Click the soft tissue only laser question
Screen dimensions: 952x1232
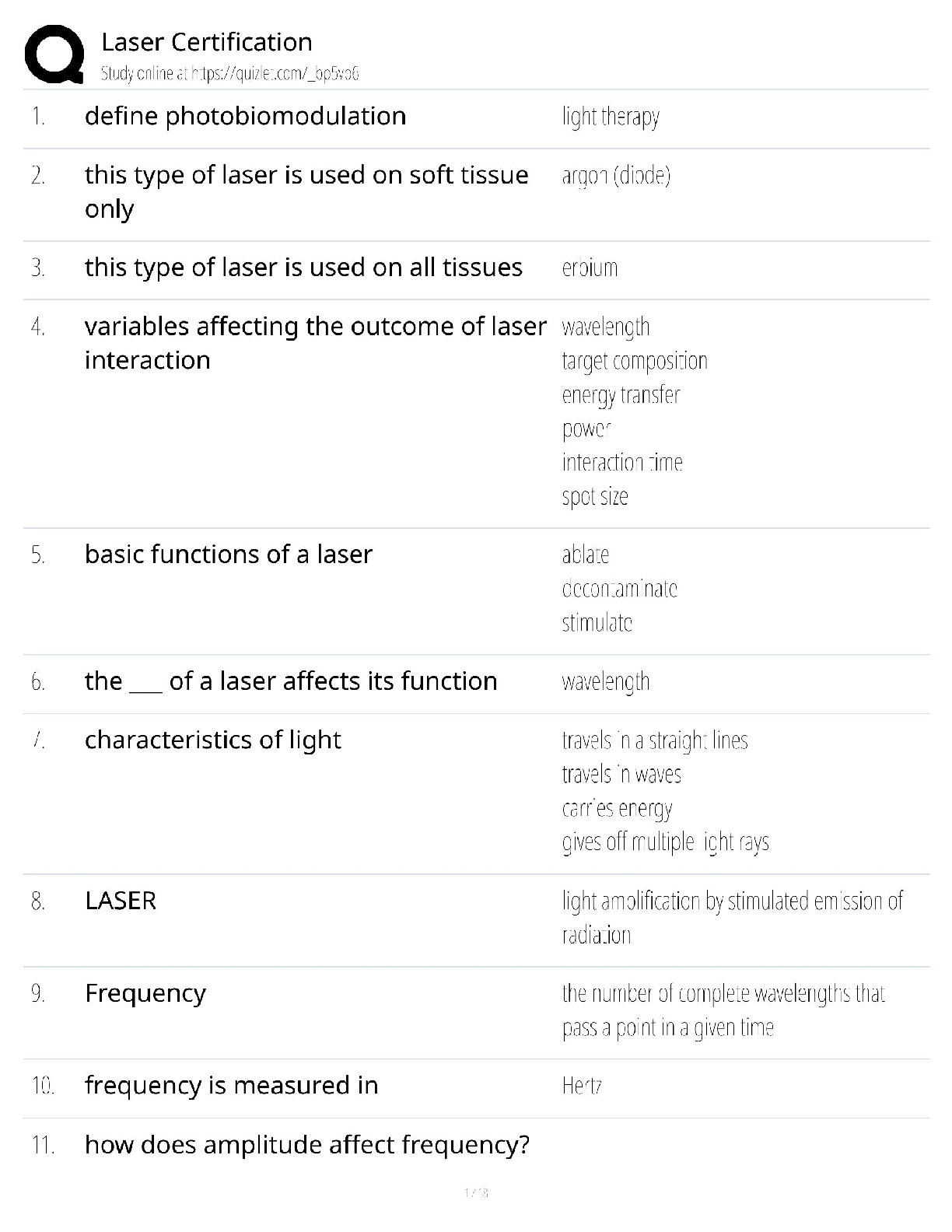pos(306,191)
